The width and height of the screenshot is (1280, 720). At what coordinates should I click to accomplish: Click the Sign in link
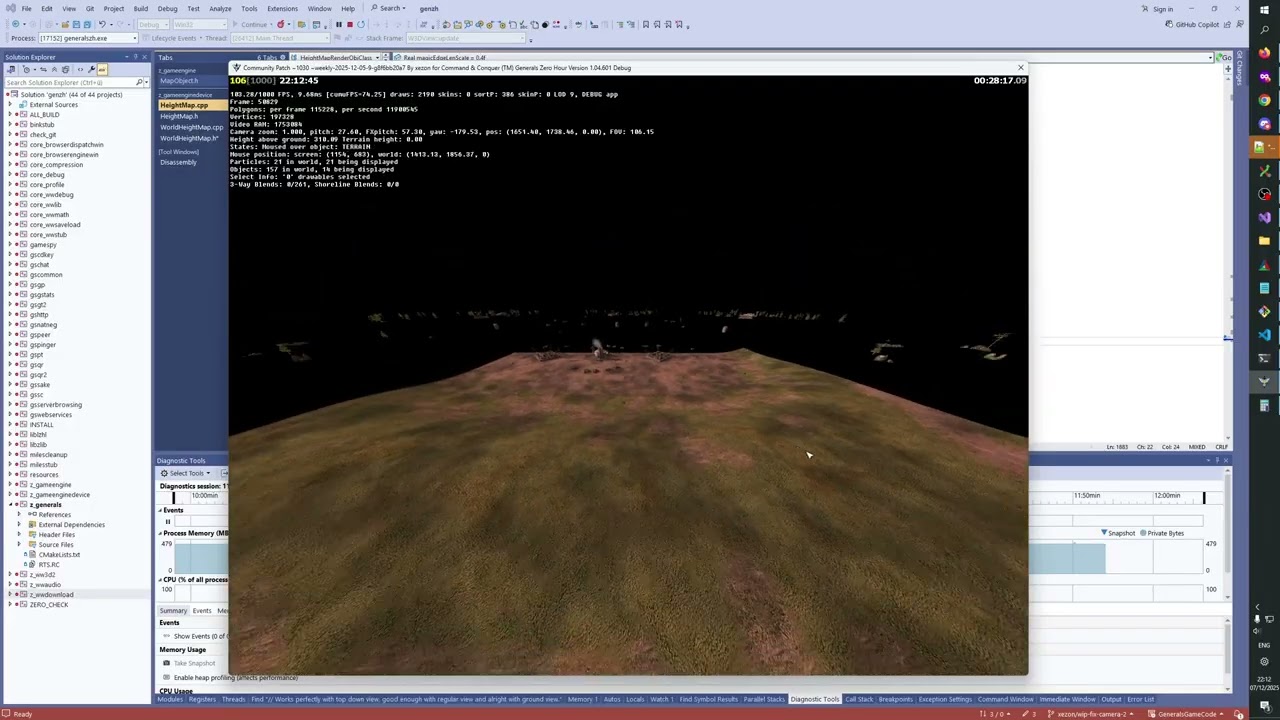coord(1163,9)
